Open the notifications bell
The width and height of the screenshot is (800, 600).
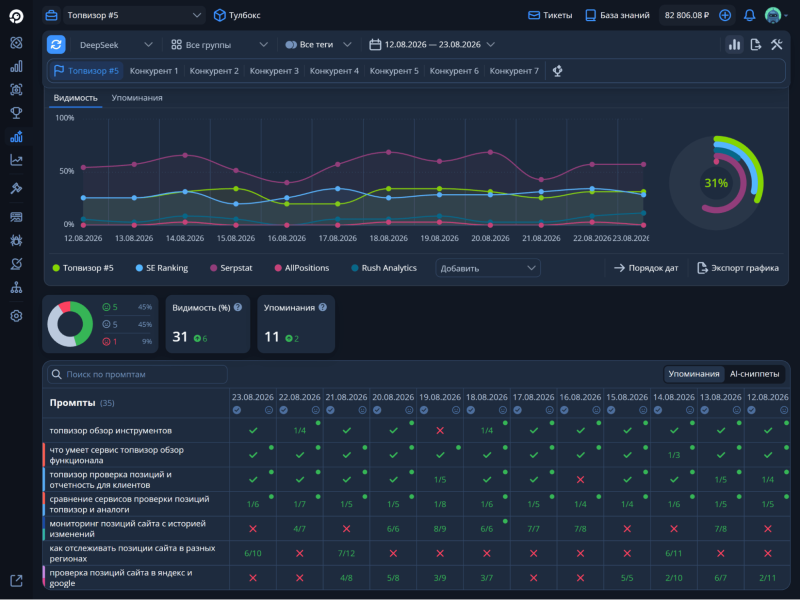coord(749,15)
